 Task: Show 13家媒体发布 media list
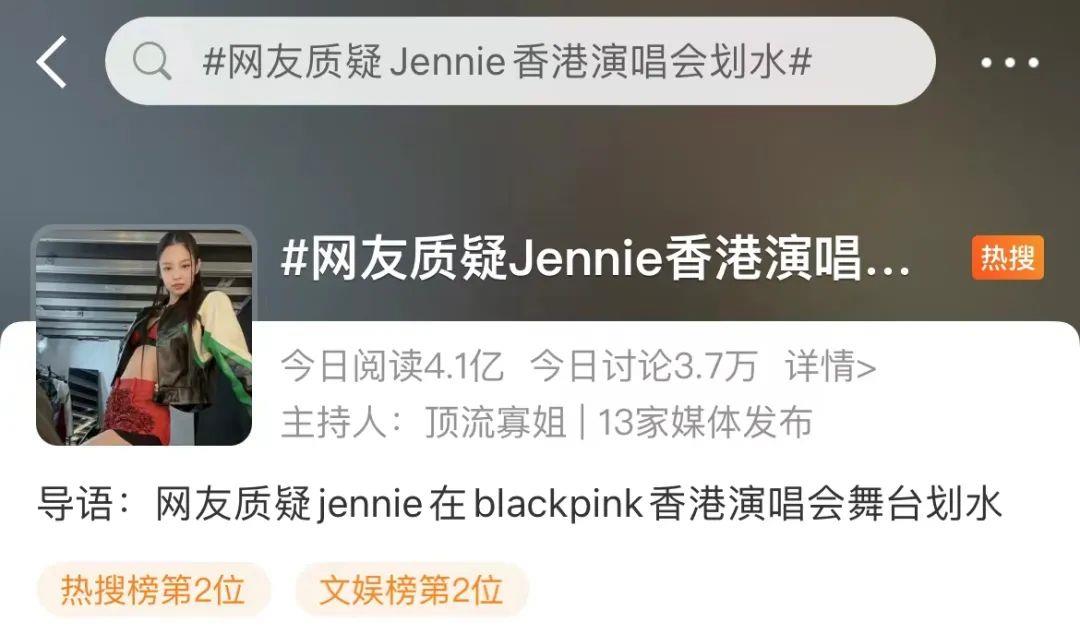pyautogui.click(x=705, y=422)
